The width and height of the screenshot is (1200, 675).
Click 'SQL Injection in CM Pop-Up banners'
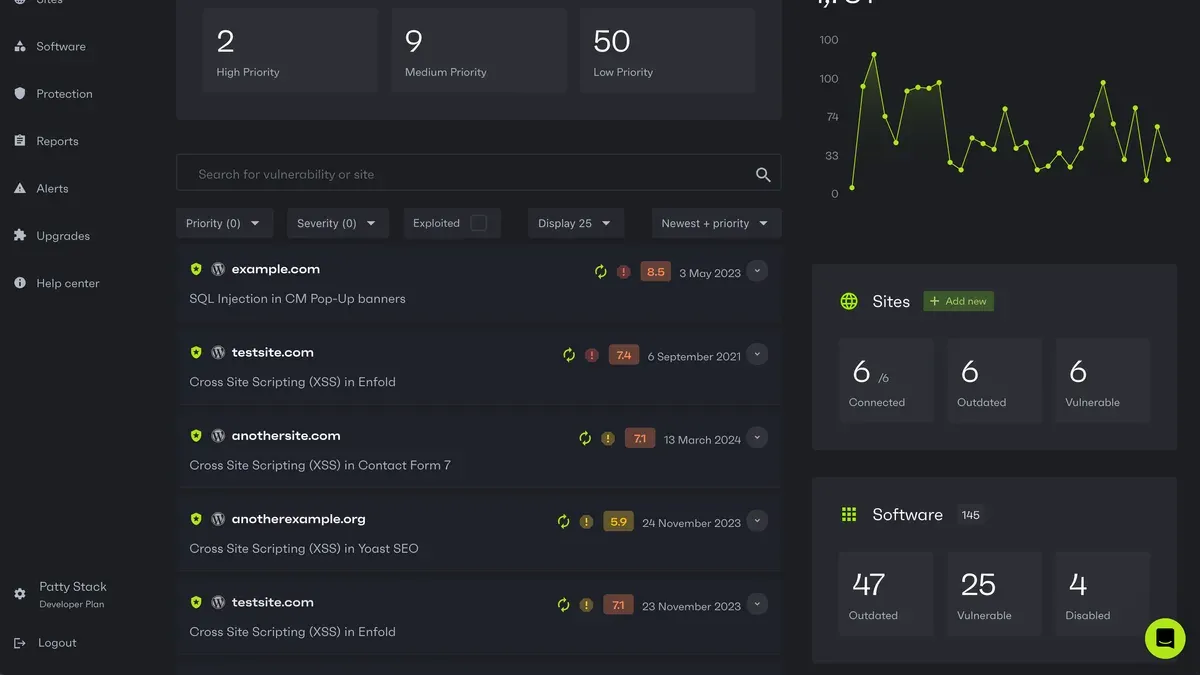pos(297,298)
